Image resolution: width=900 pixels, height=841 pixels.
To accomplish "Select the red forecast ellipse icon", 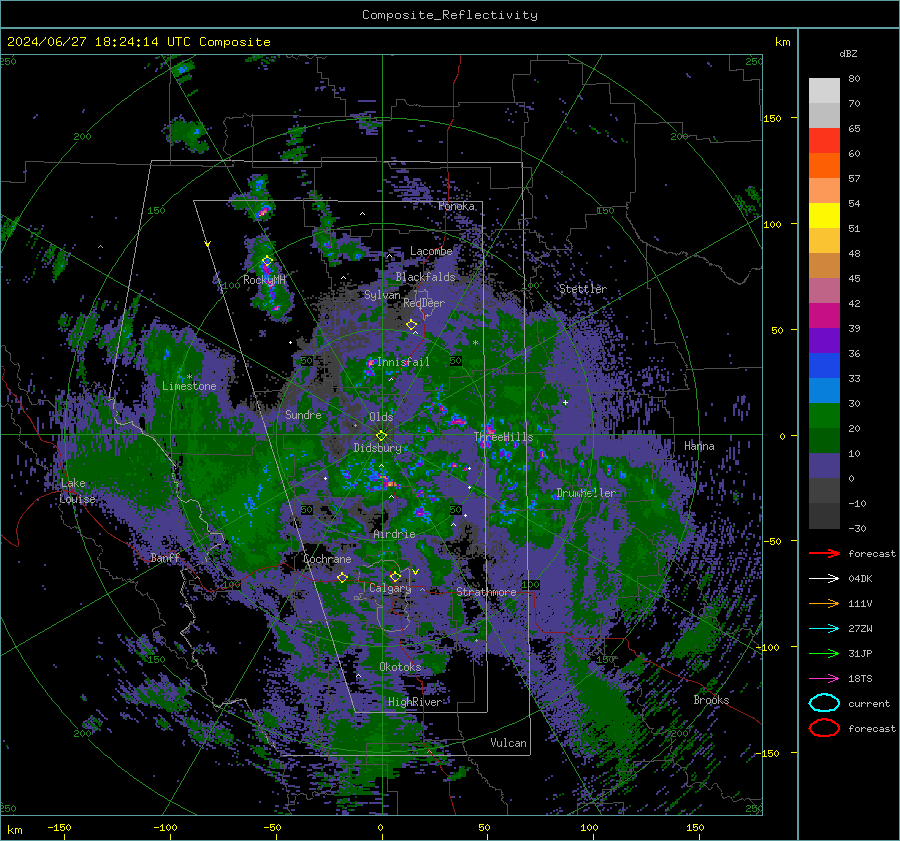I will coord(824,728).
